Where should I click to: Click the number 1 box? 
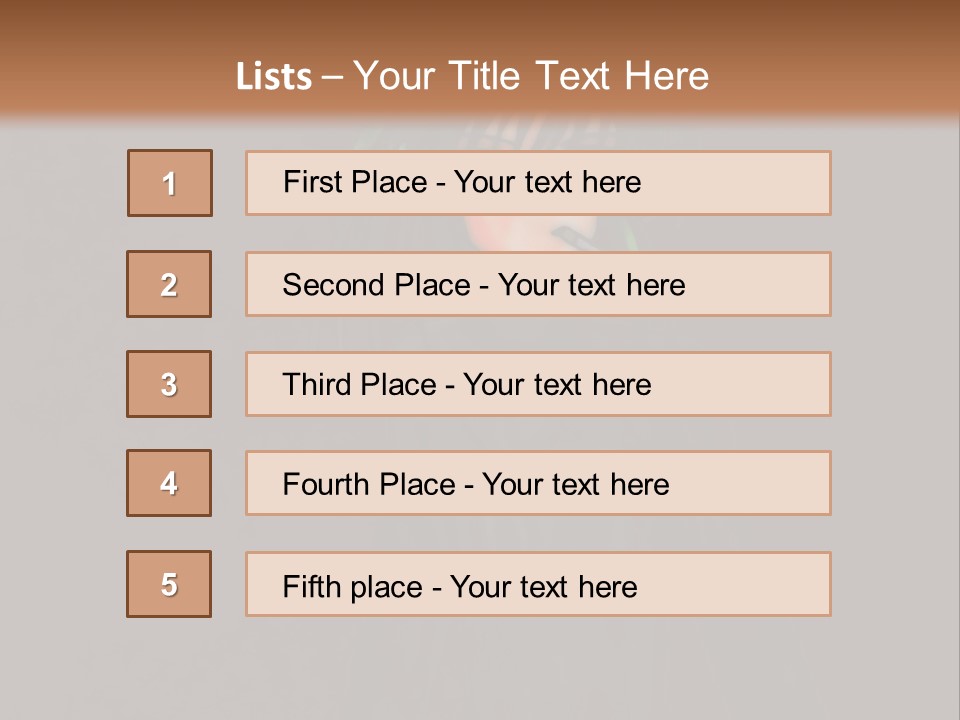pos(170,183)
